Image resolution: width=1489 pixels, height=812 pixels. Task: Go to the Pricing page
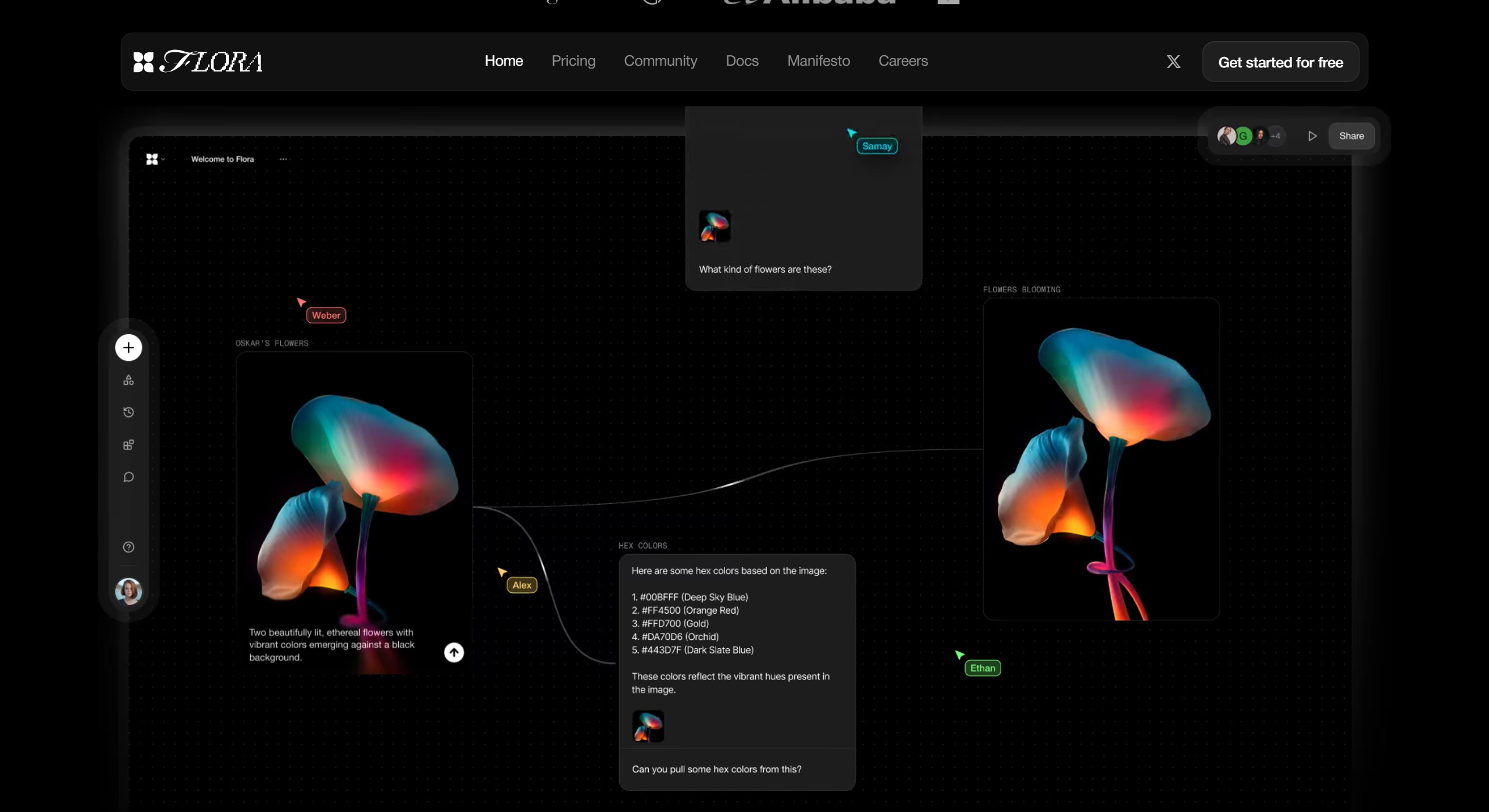click(573, 60)
